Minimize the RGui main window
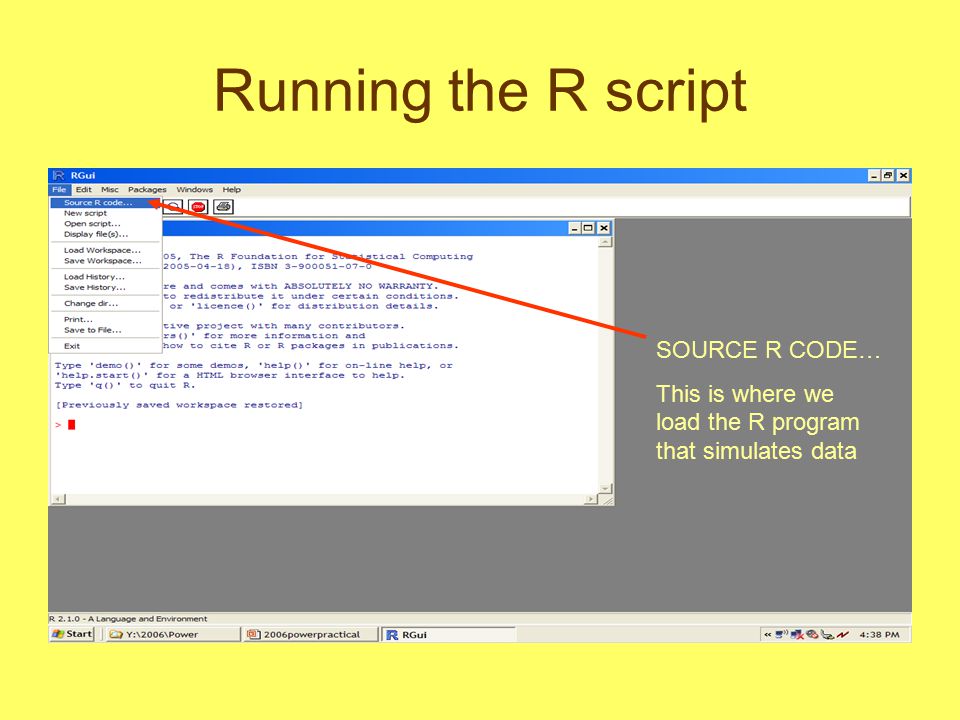Viewport: 960px width, 720px height. click(x=874, y=175)
